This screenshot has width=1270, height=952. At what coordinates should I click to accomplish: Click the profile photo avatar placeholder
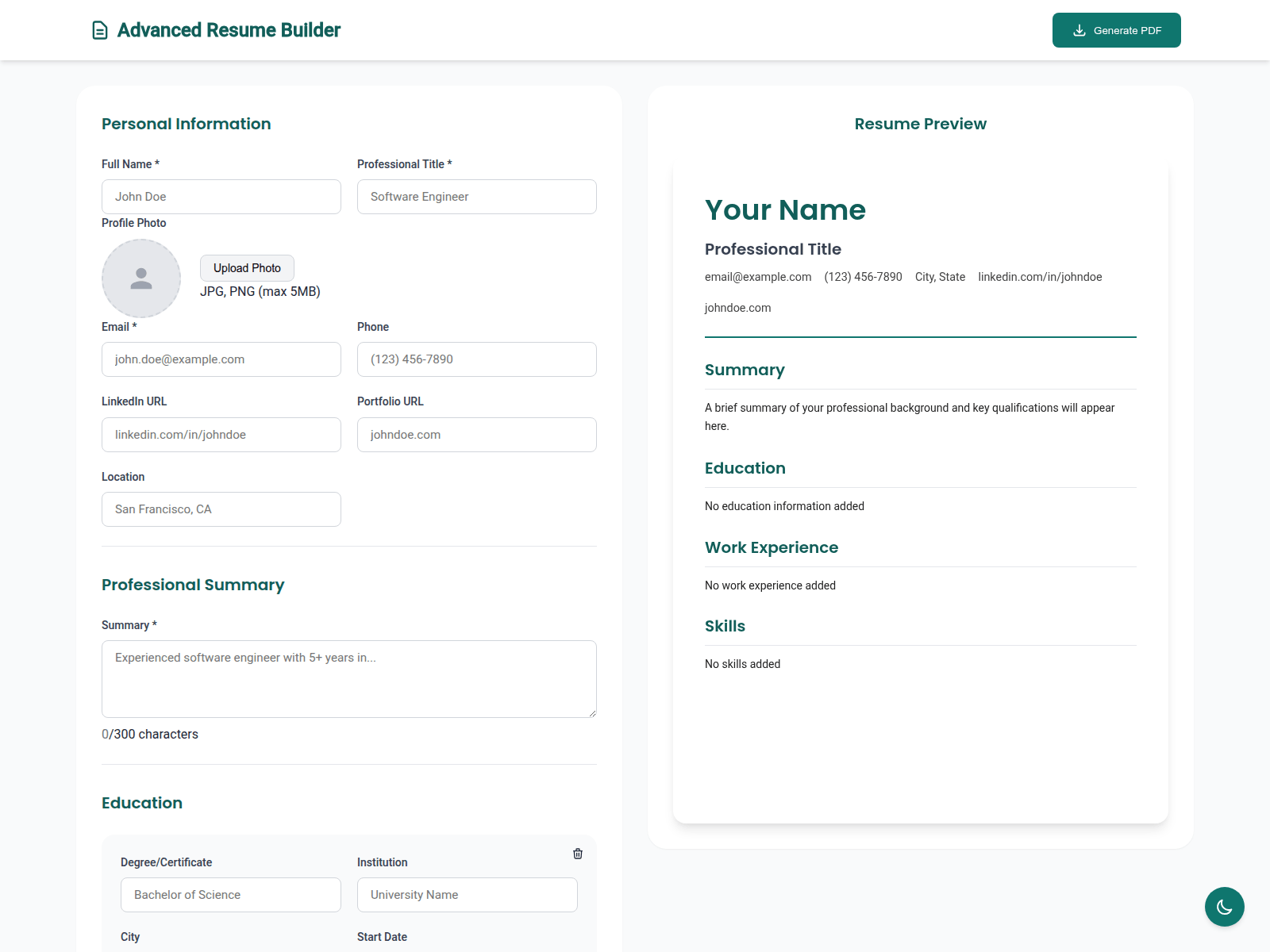click(x=141, y=278)
